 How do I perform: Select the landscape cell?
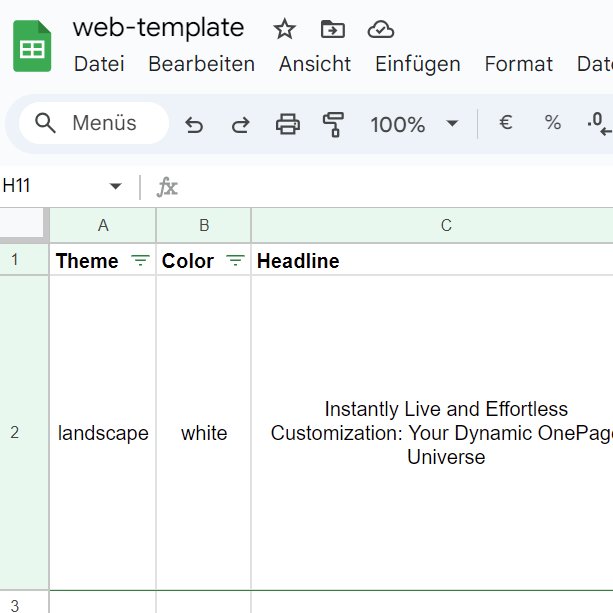103,433
